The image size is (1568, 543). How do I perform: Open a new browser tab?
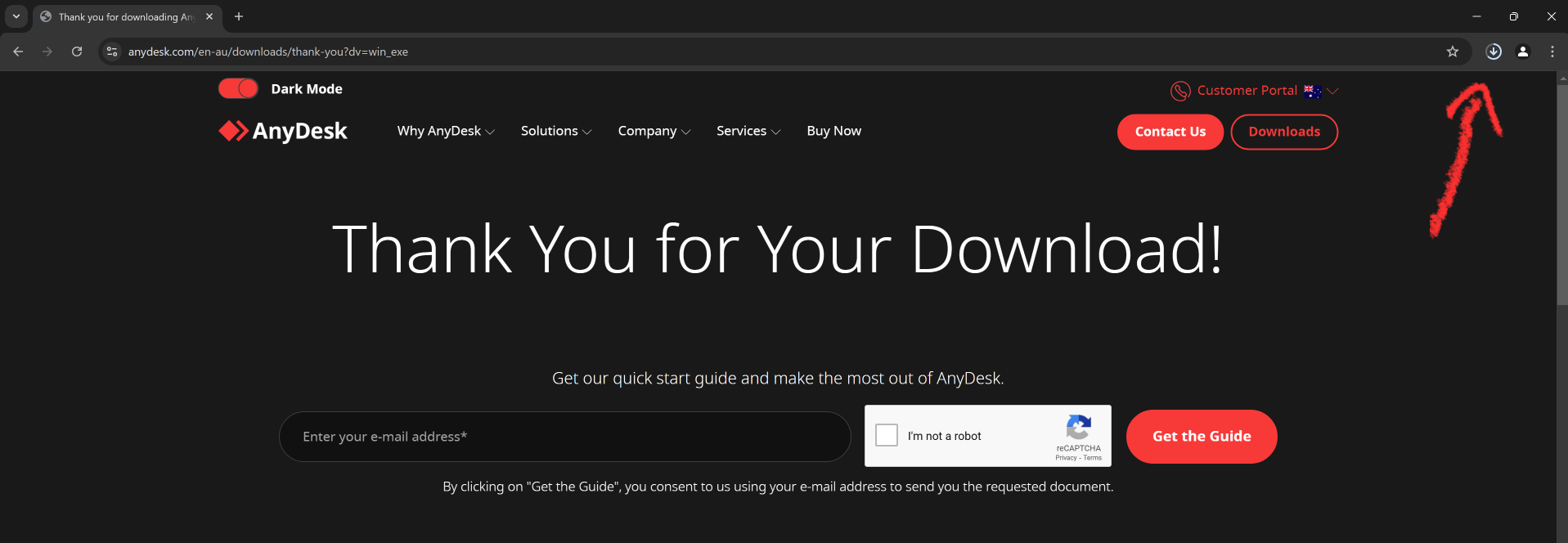click(239, 16)
